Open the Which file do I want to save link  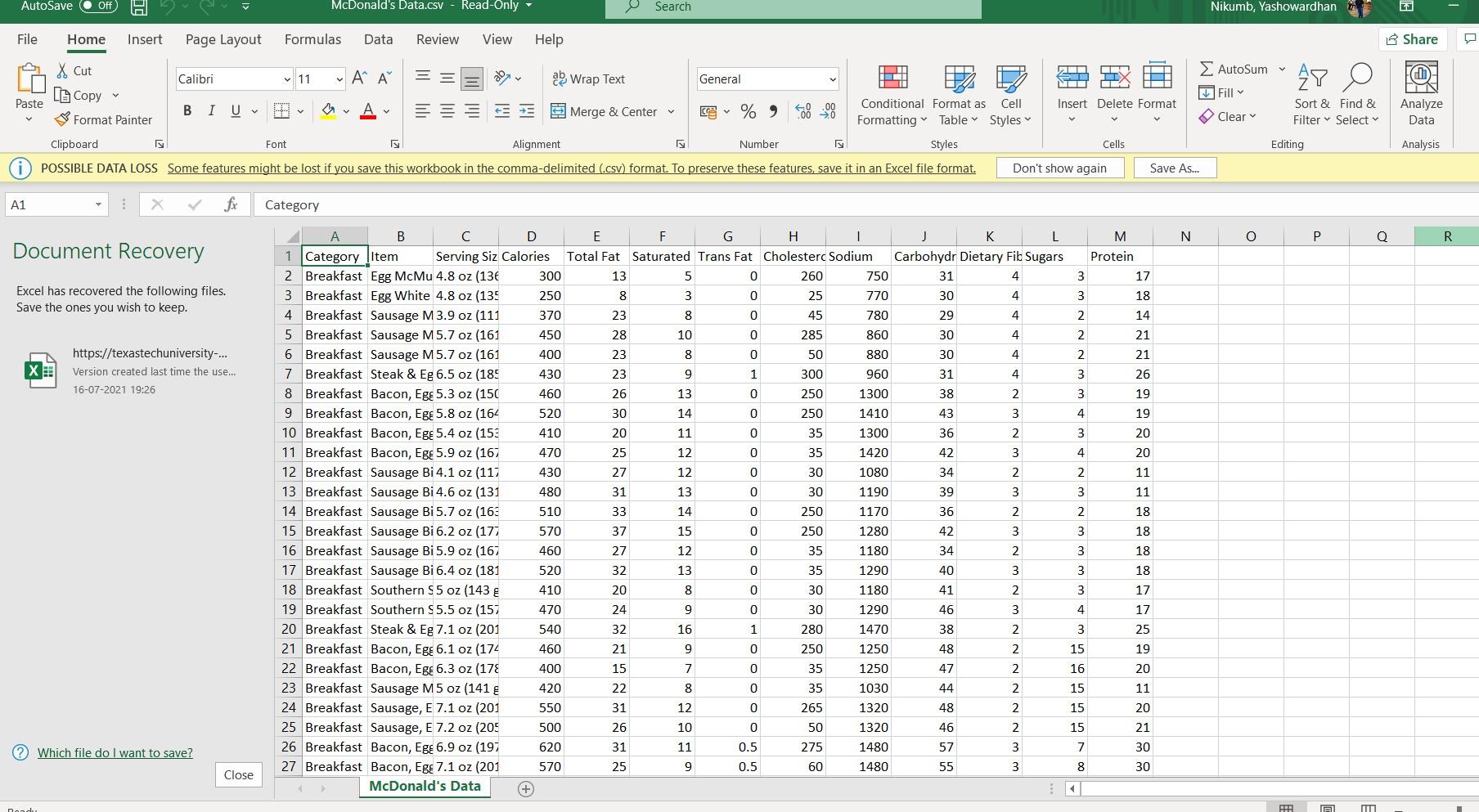point(115,752)
